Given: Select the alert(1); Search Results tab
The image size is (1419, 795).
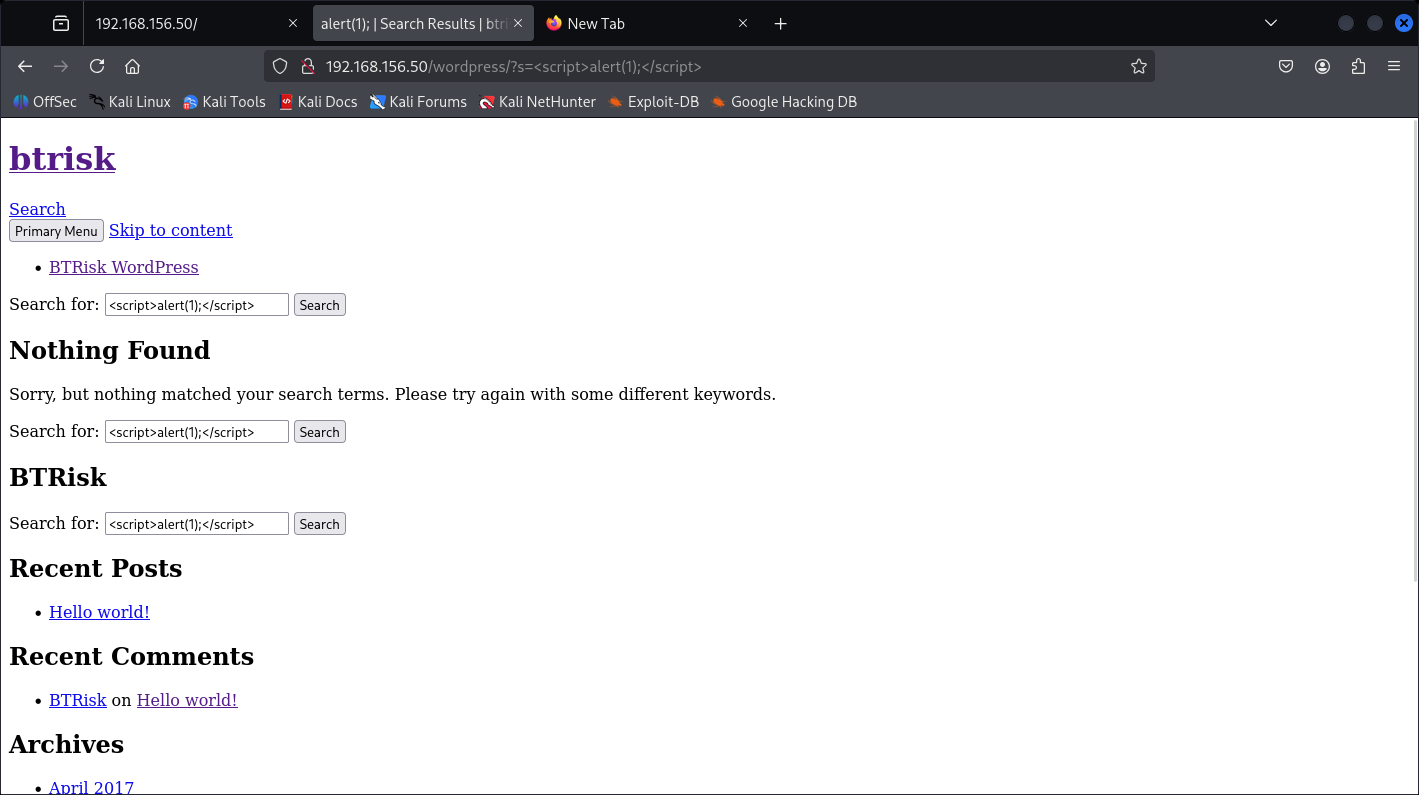Looking at the screenshot, I should pyautogui.click(x=422, y=23).
